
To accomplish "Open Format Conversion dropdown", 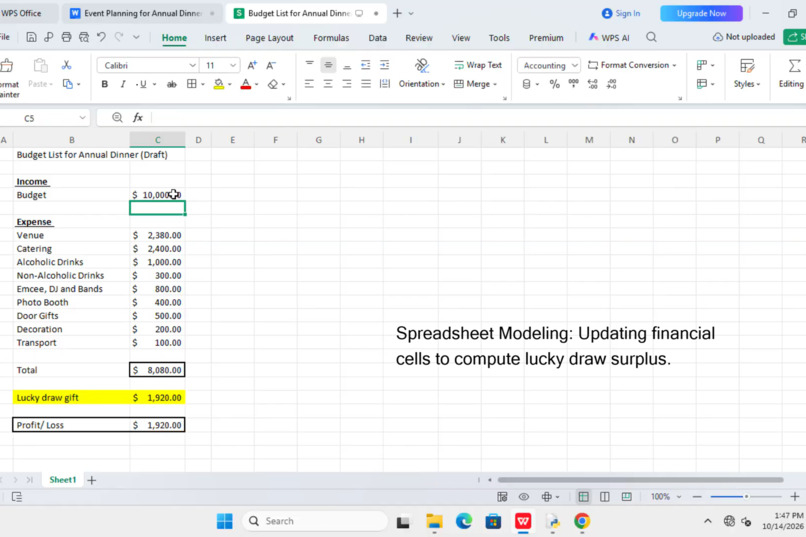I will 632,65.
